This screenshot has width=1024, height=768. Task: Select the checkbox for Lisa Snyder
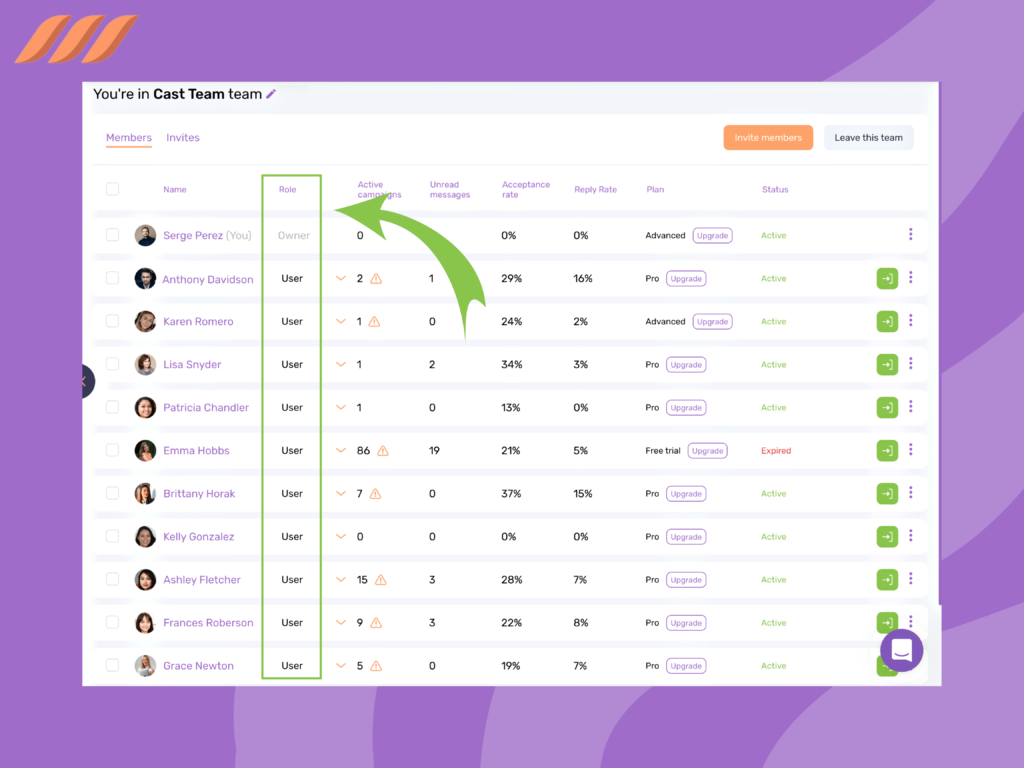click(112, 364)
